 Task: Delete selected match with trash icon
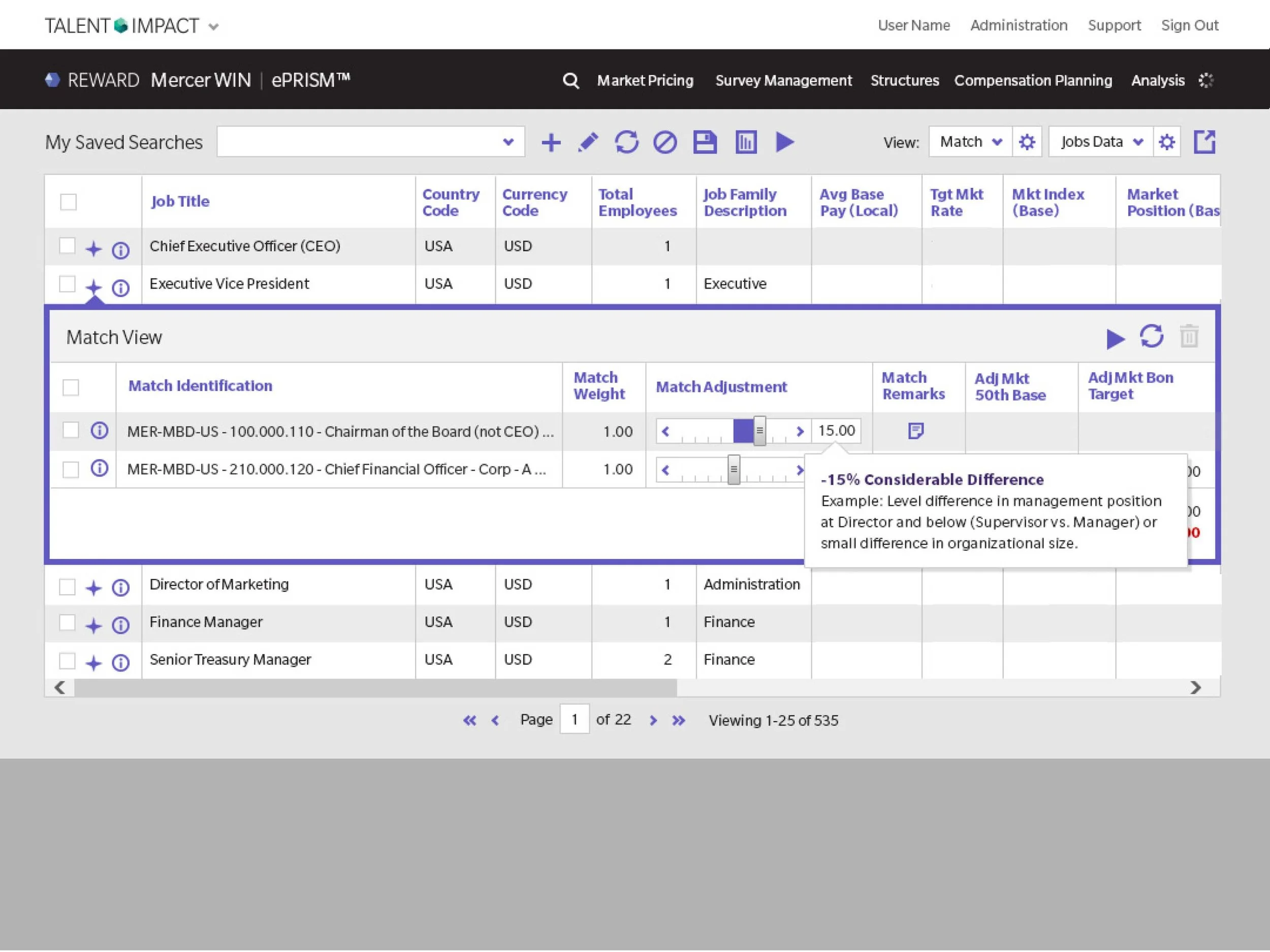click(x=1189, y=336)
